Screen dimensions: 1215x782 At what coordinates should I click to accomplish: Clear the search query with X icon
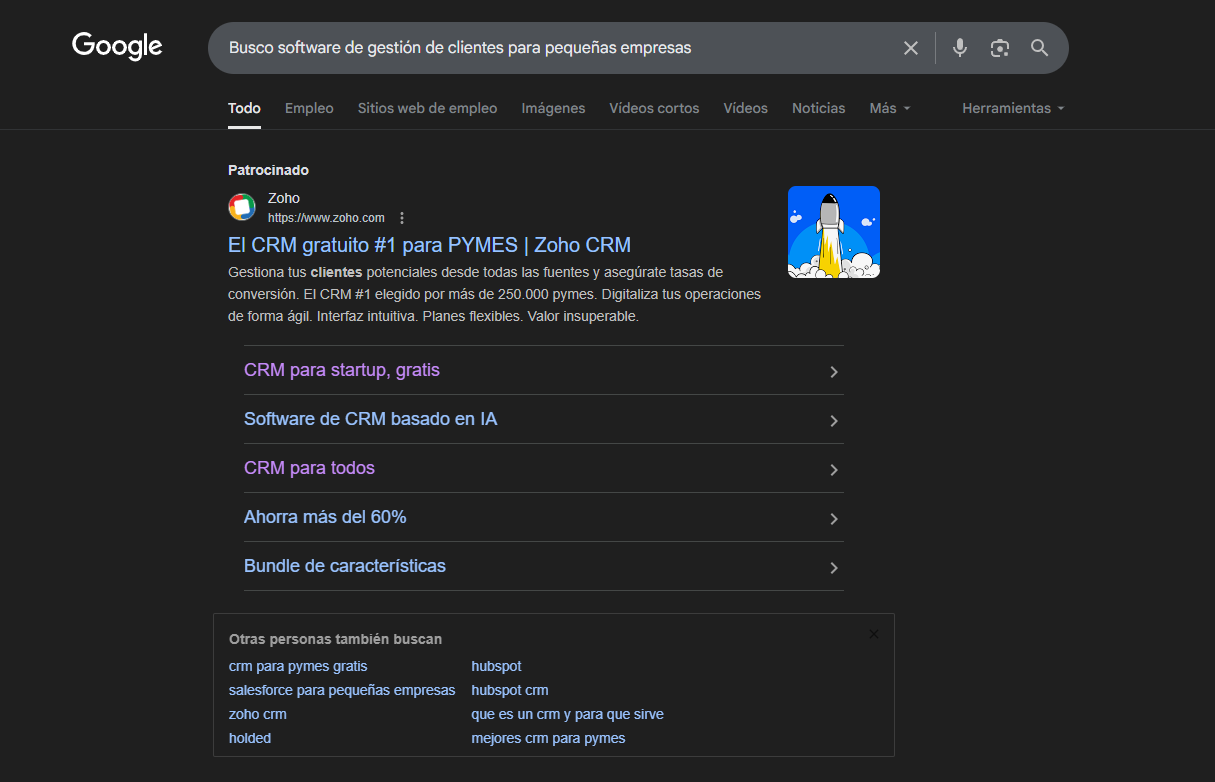point(911,48)
